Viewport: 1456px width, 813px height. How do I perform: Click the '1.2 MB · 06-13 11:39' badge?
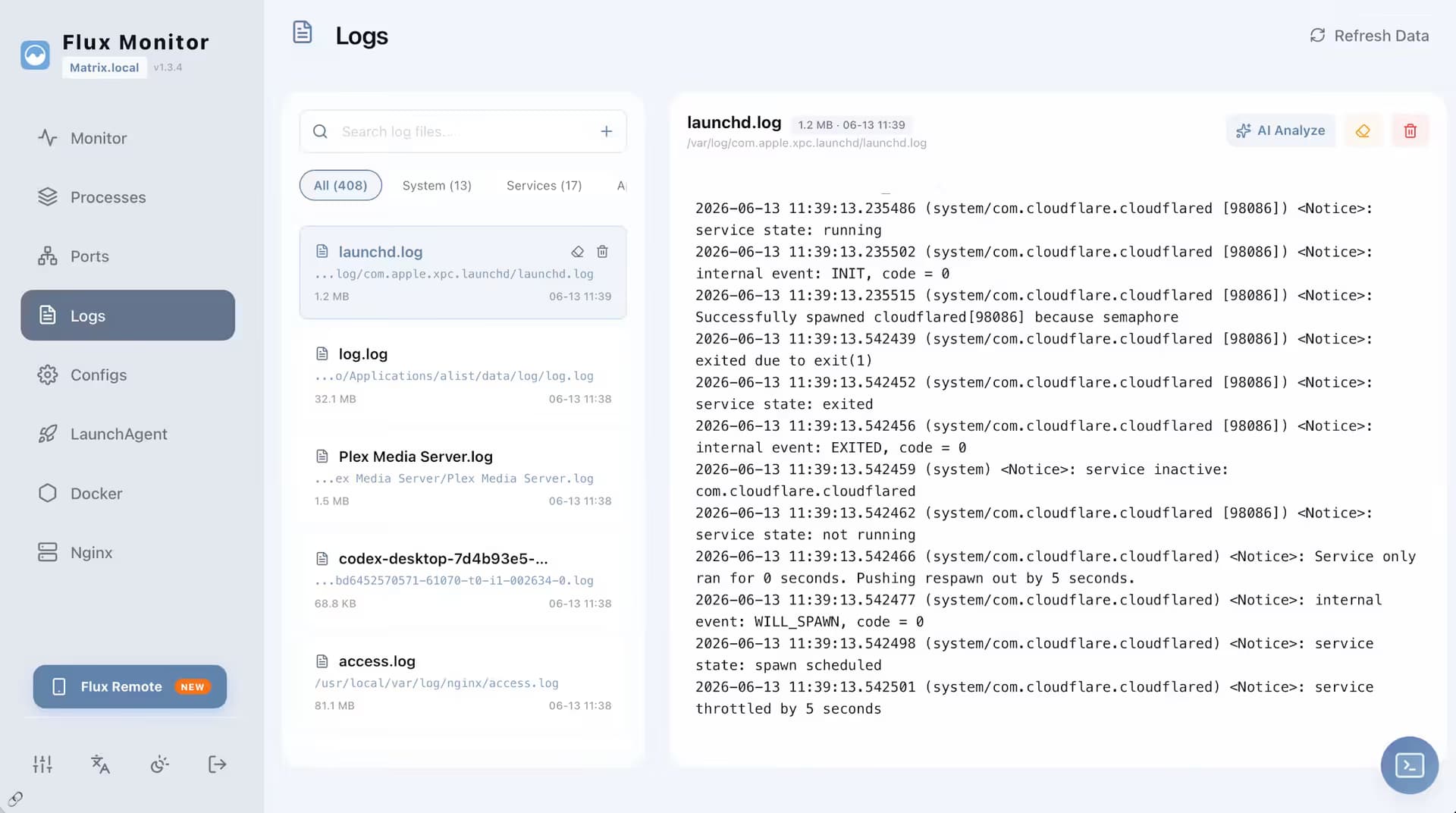coord(852,125)
